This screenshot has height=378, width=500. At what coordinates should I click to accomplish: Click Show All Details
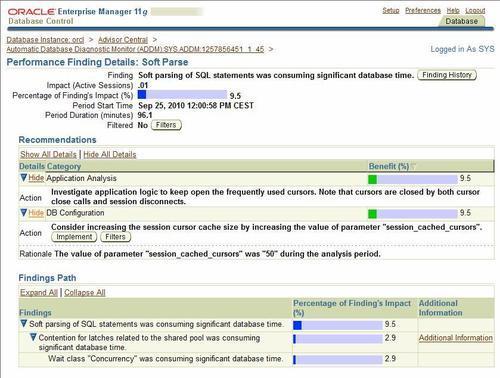pos(48,154)
